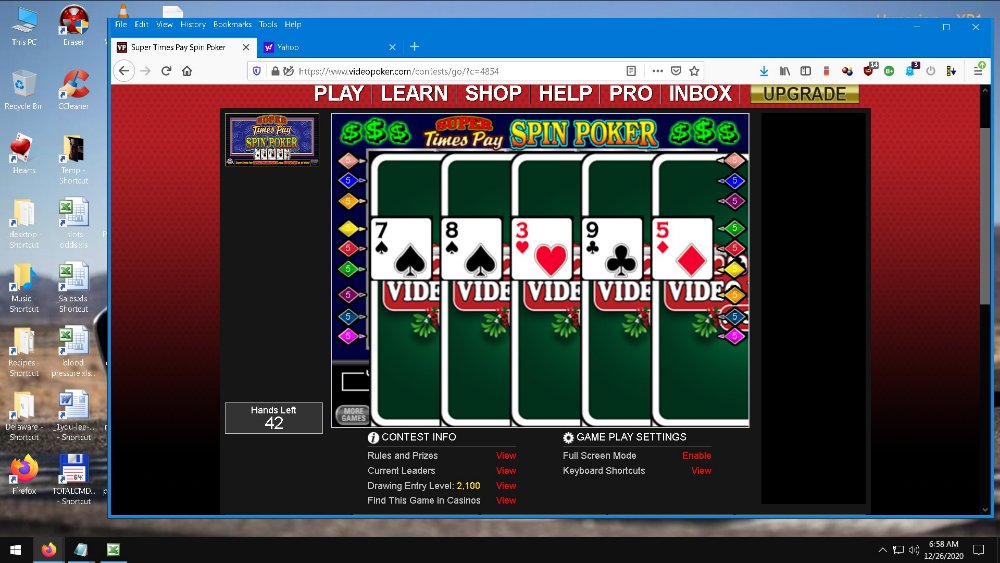Viewport: 1000px width, 563px height.
Task: Show hidden system tray icons chevron
Action: [882, 550]
